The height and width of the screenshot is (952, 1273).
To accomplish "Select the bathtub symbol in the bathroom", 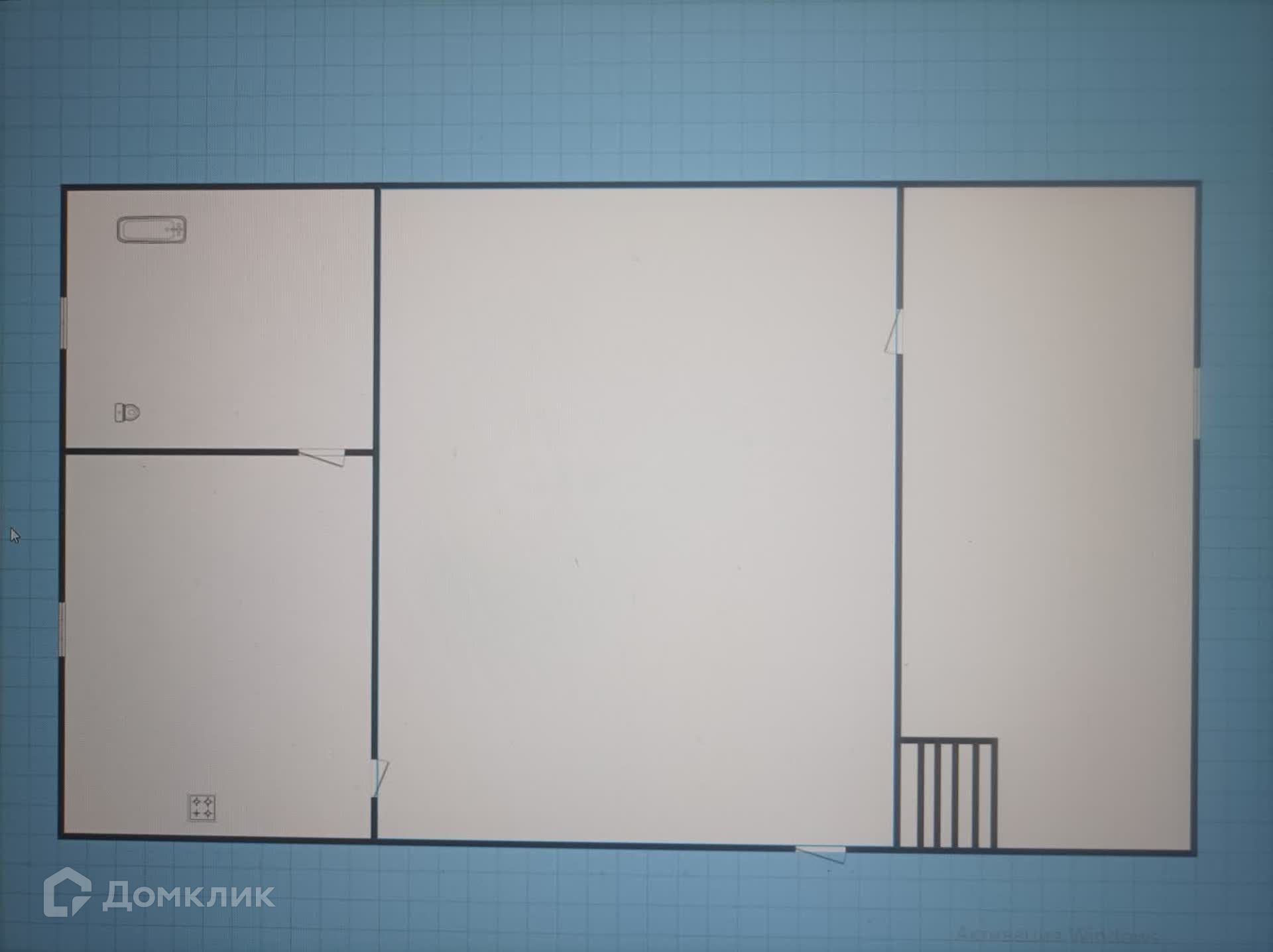I will (152, 230).
